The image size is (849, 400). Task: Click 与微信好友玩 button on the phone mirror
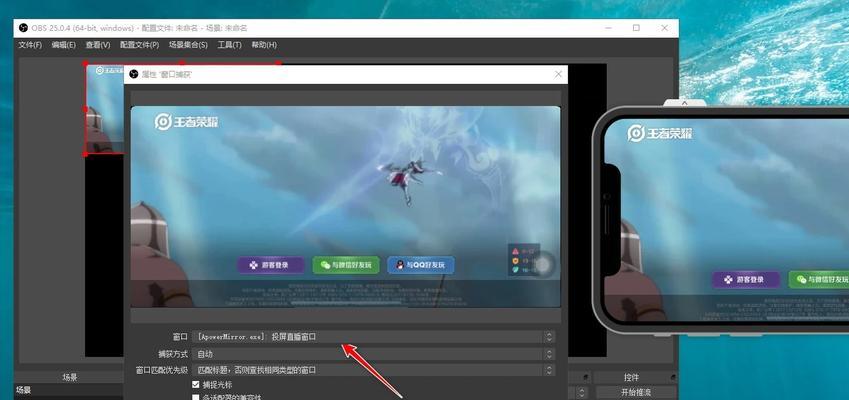(819, 280)
